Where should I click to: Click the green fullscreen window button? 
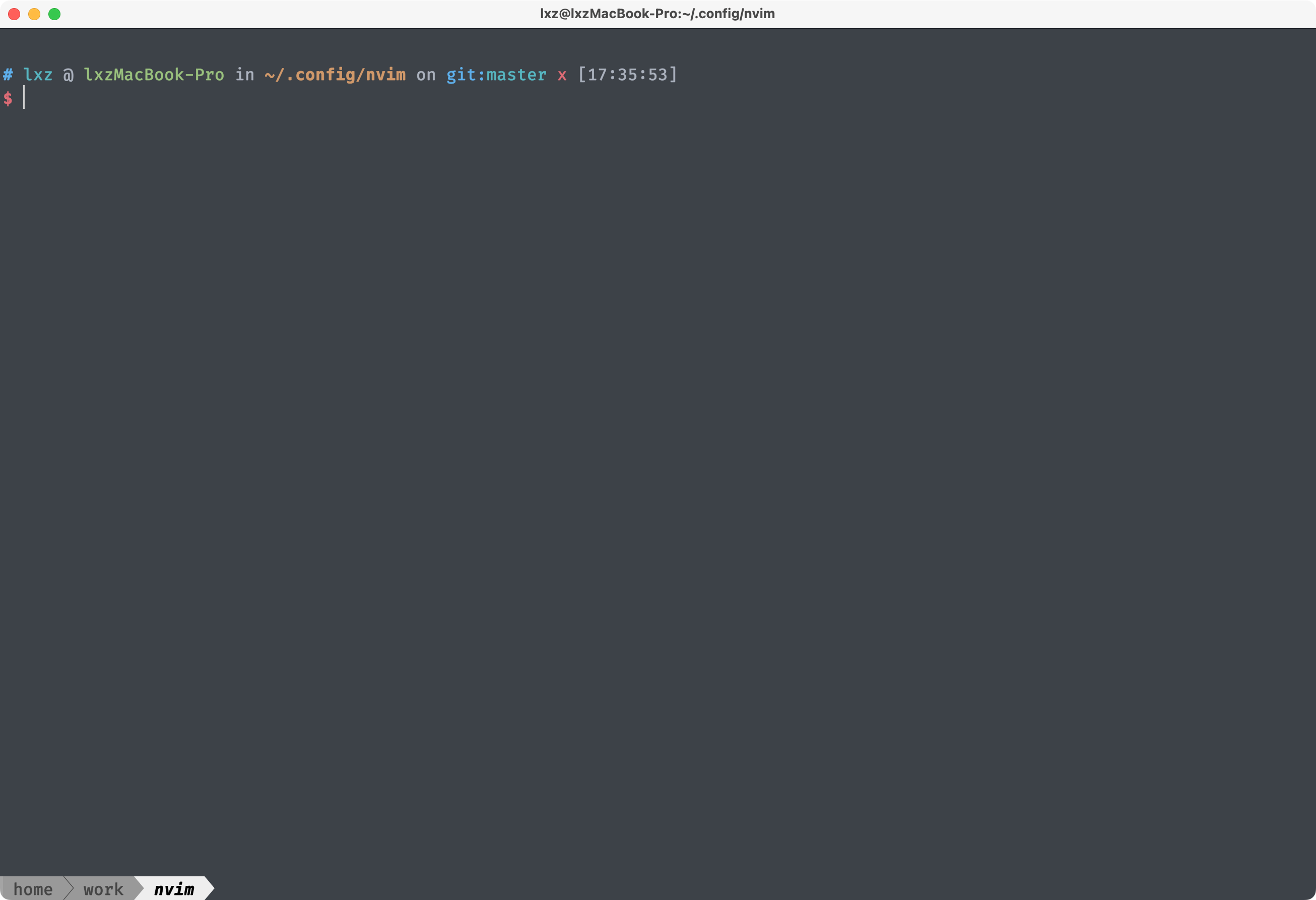coord(54,14)
